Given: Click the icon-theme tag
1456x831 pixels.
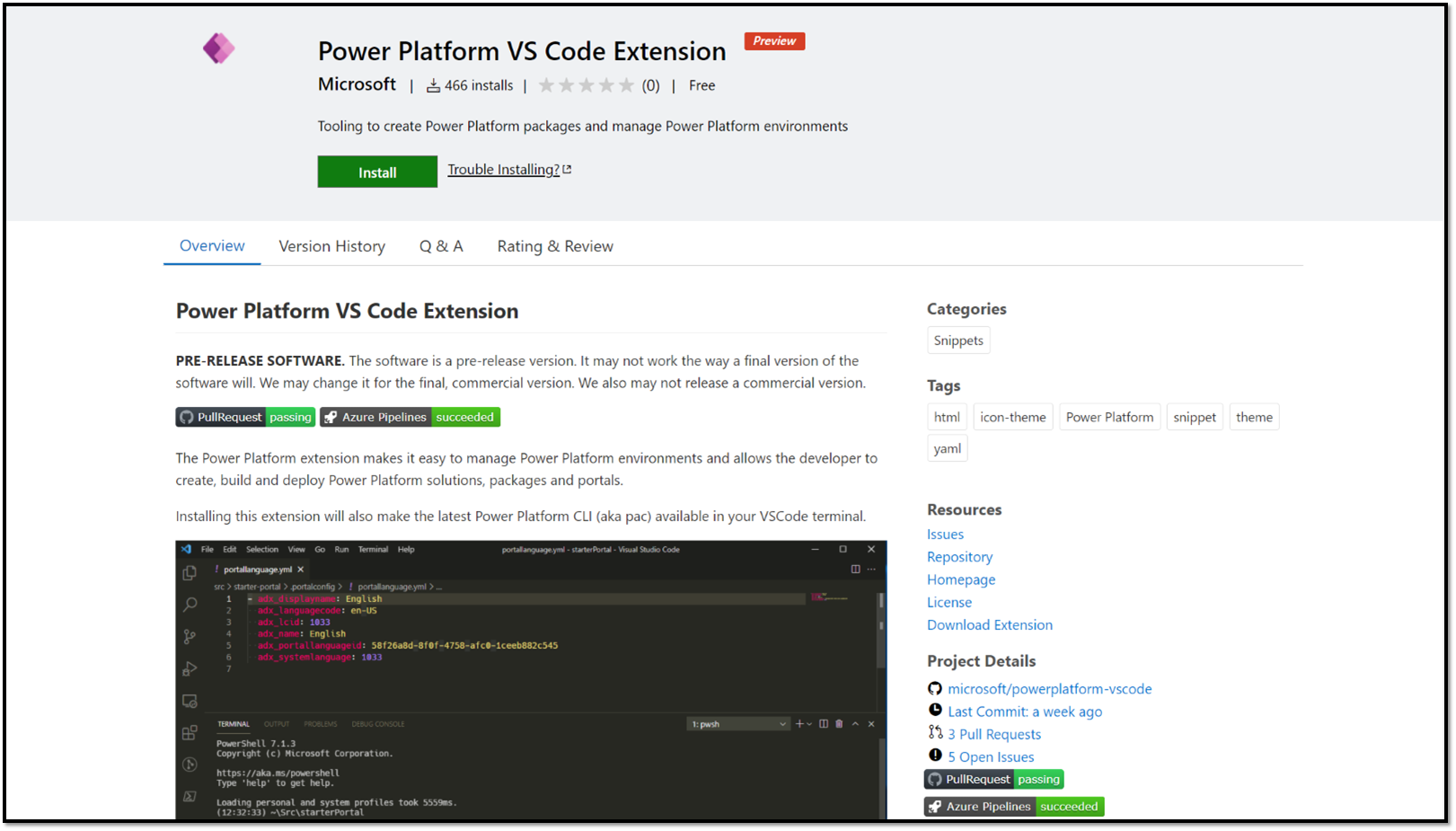Looking at the screenshot, I should point(1012,417).
